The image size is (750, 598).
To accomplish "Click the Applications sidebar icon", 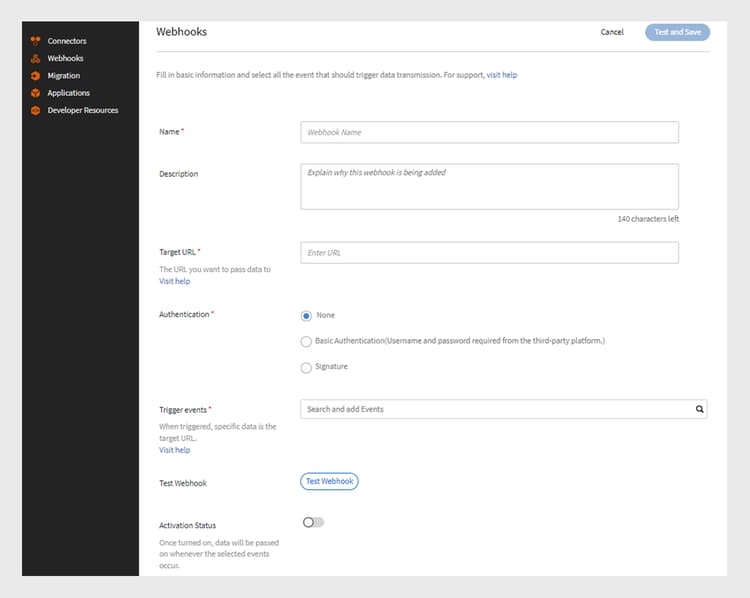I will (x=35, y=93).
